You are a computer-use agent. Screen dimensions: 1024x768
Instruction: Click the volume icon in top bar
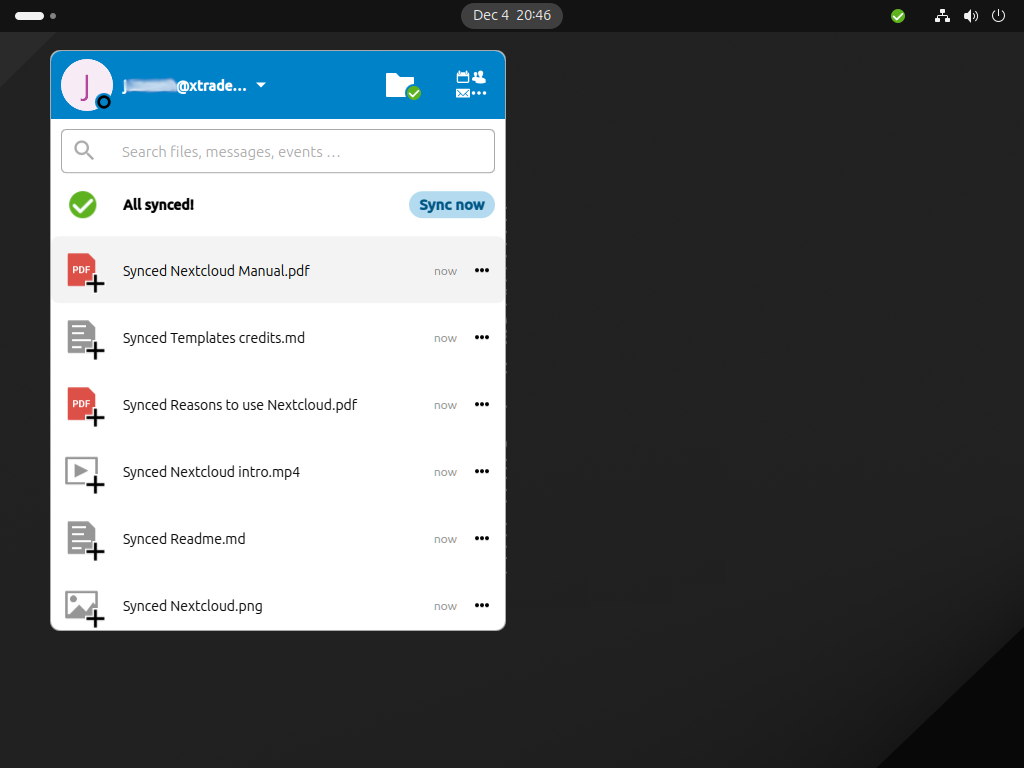point(970,16)
